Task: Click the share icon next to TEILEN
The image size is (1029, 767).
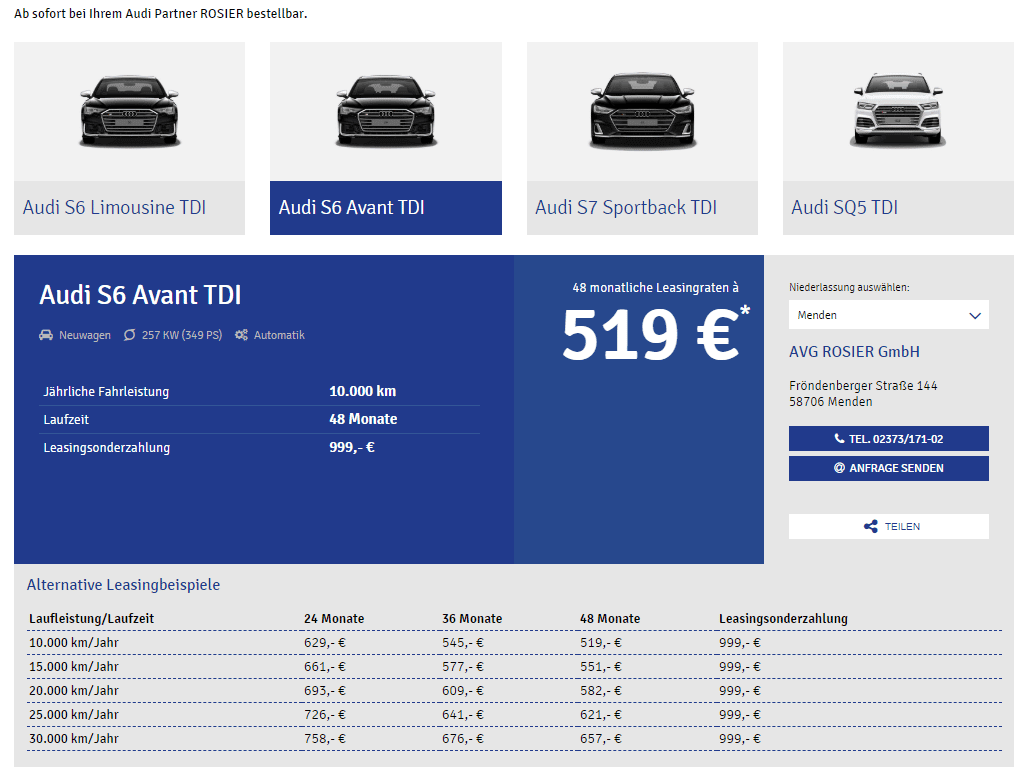Action: coord(871,526)
